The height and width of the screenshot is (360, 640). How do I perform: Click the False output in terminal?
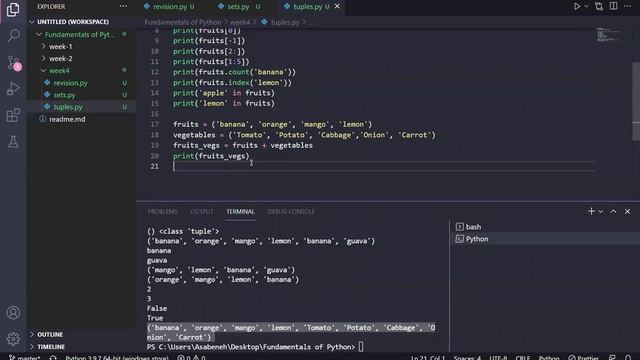point(157,308)
